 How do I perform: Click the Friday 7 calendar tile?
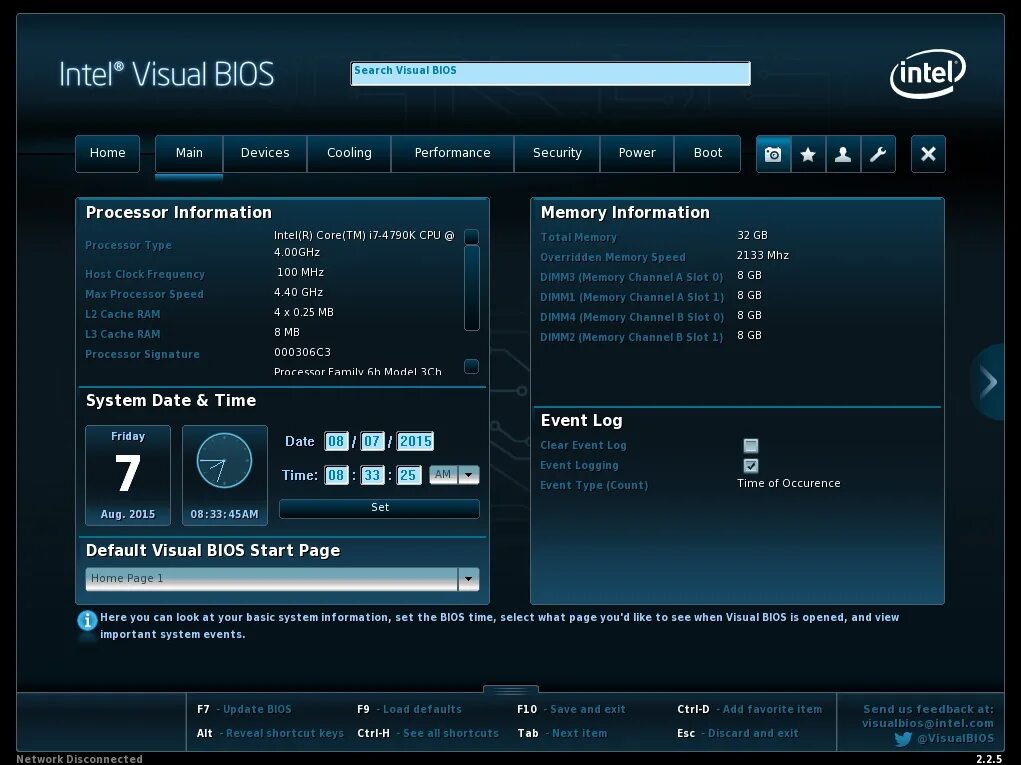(128, 475)
